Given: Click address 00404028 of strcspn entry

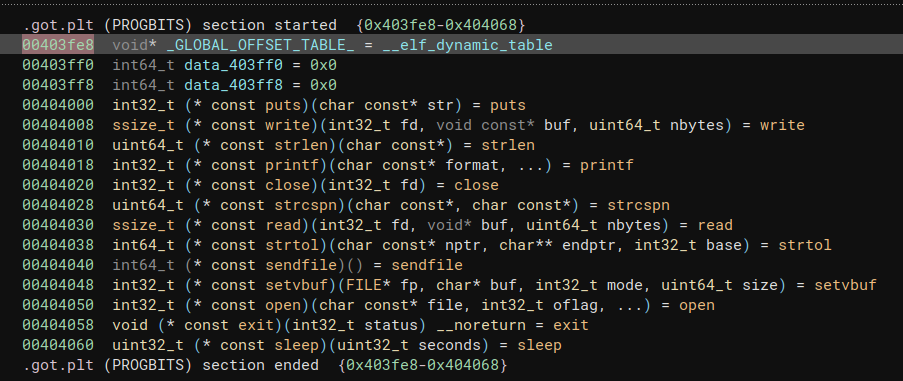Looking at the screenshot, I should 58,205.
